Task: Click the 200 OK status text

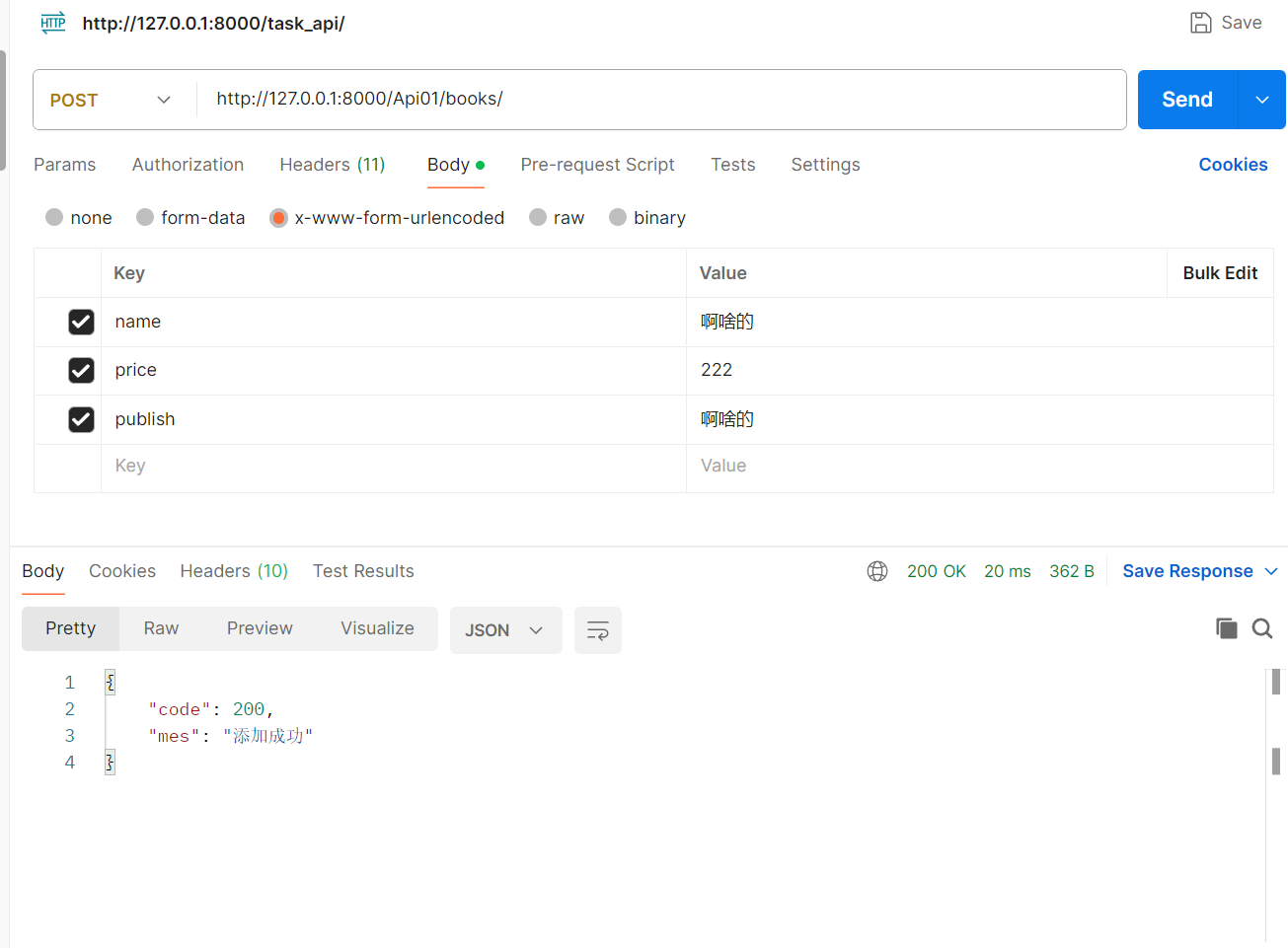Action: 937,571
